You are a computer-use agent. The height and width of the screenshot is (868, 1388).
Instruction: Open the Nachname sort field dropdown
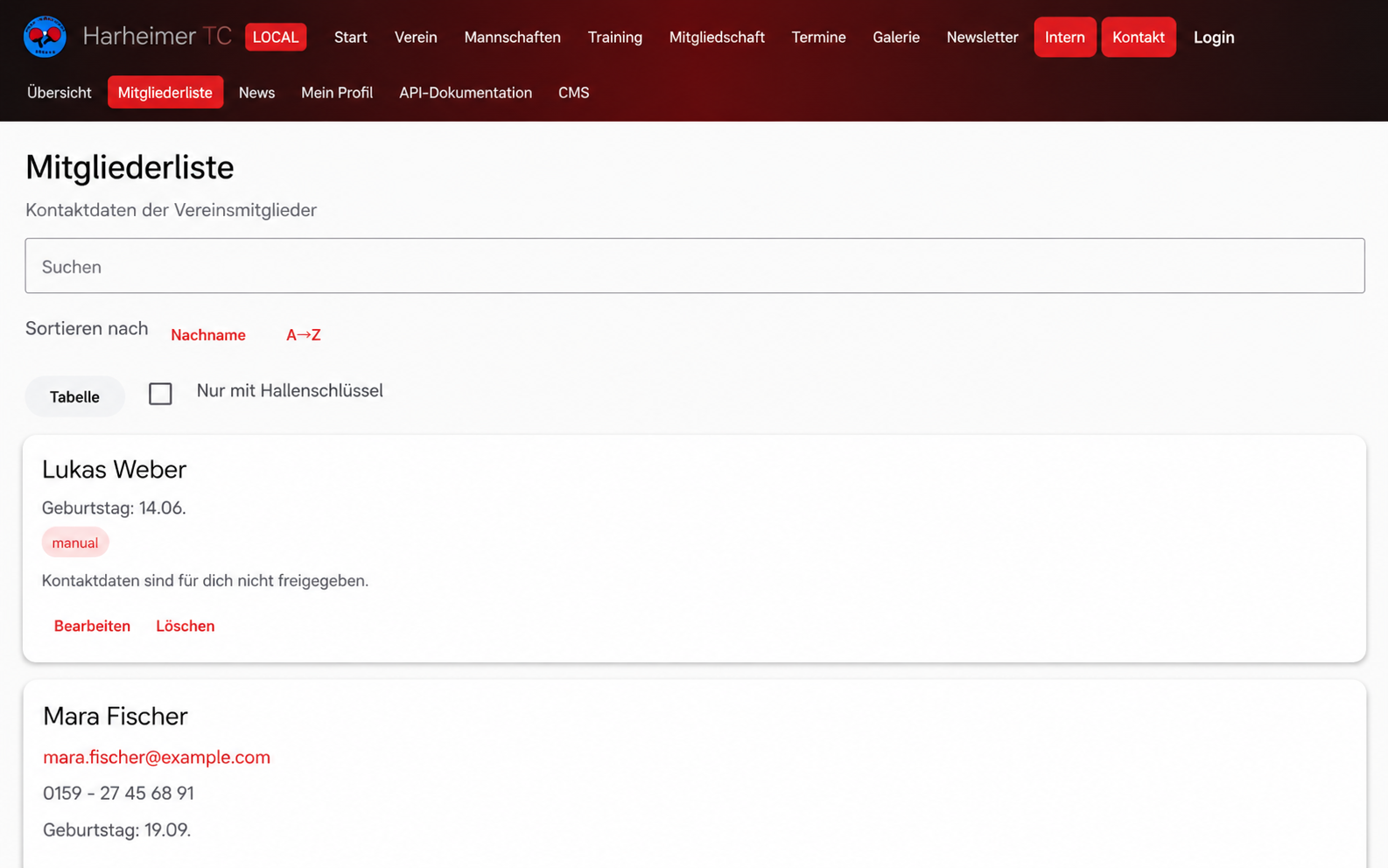pos(208,335)
